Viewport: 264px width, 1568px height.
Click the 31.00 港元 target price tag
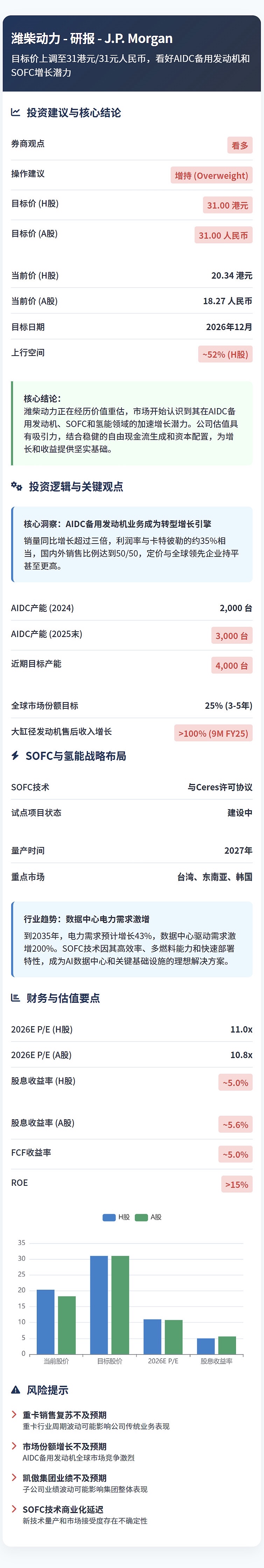227,206
